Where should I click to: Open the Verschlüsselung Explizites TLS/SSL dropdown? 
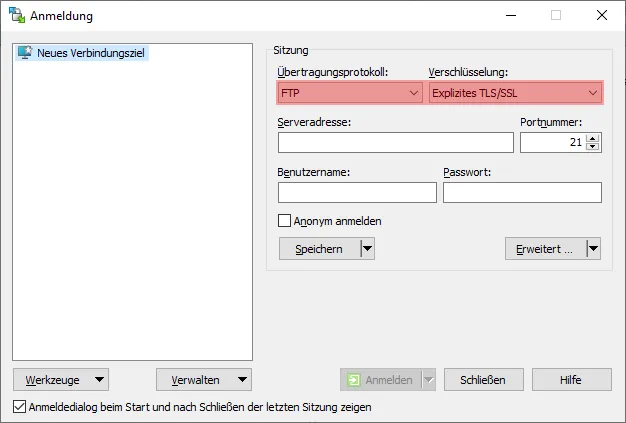(x=515, y=93)
